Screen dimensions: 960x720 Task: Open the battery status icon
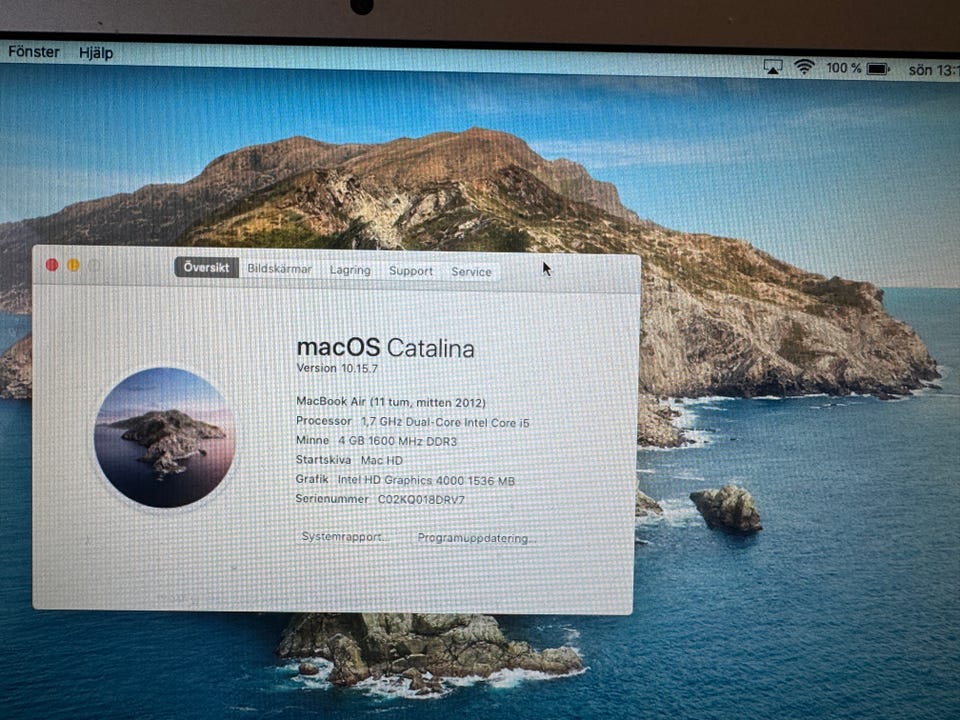[878, 69]
